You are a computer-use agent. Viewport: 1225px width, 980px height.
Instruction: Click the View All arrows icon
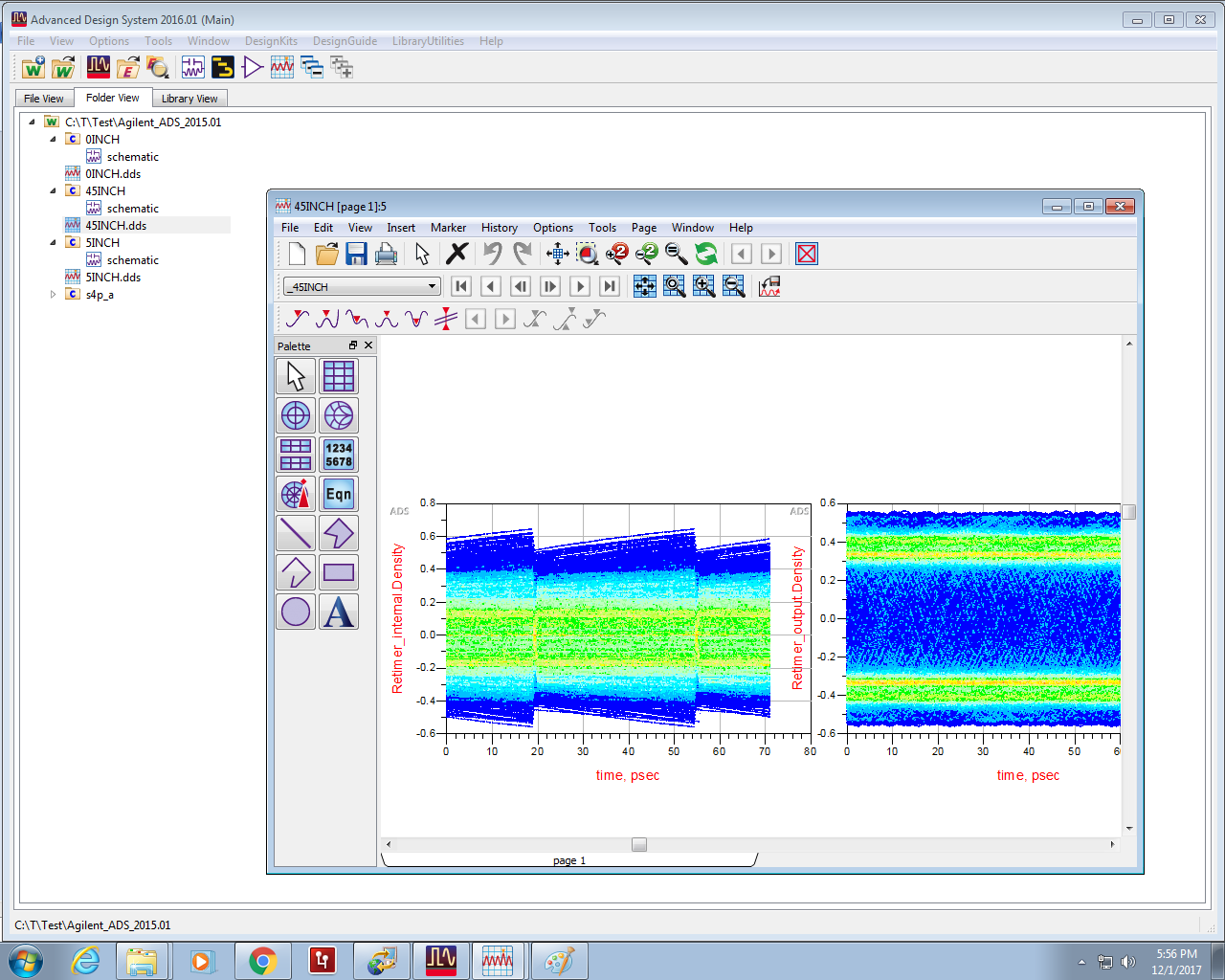pyautogui.click(x=558, y=254)
